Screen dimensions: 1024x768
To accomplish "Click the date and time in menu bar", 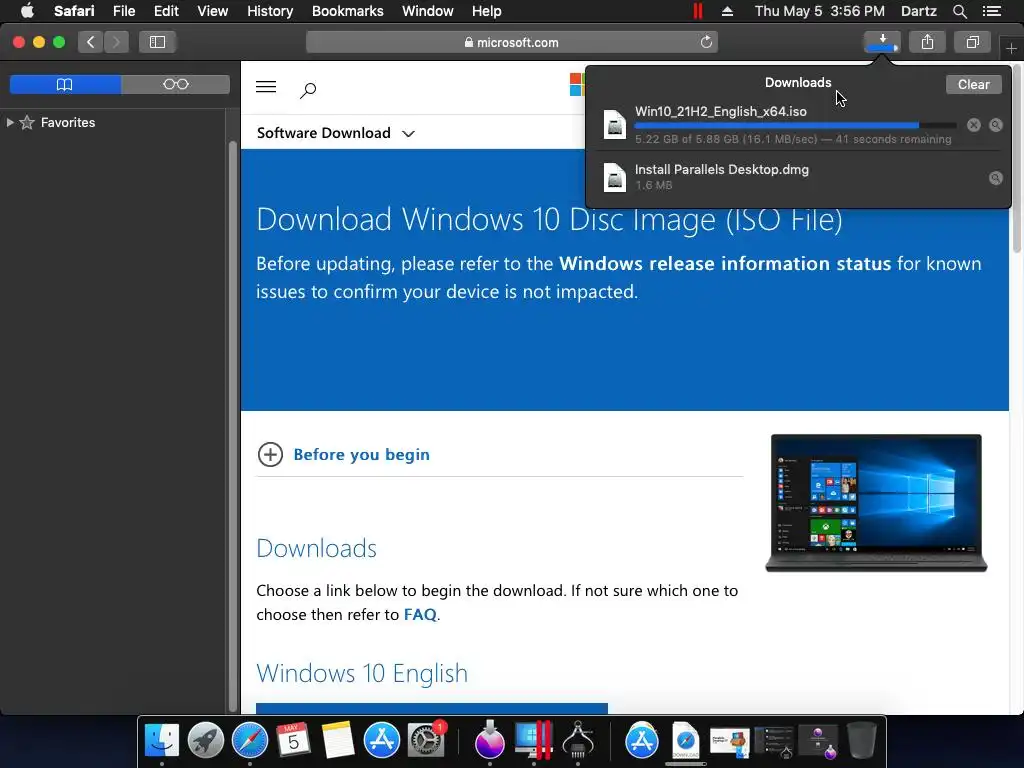I will coord(819,11).
